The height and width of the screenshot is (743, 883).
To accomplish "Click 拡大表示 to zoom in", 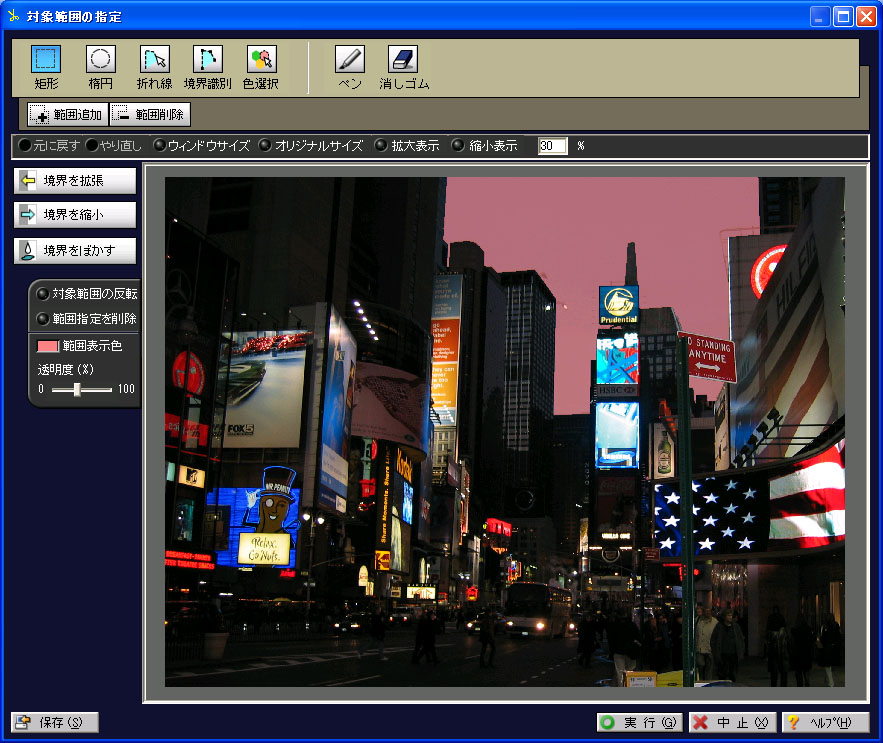I will [x=407, y=146].
